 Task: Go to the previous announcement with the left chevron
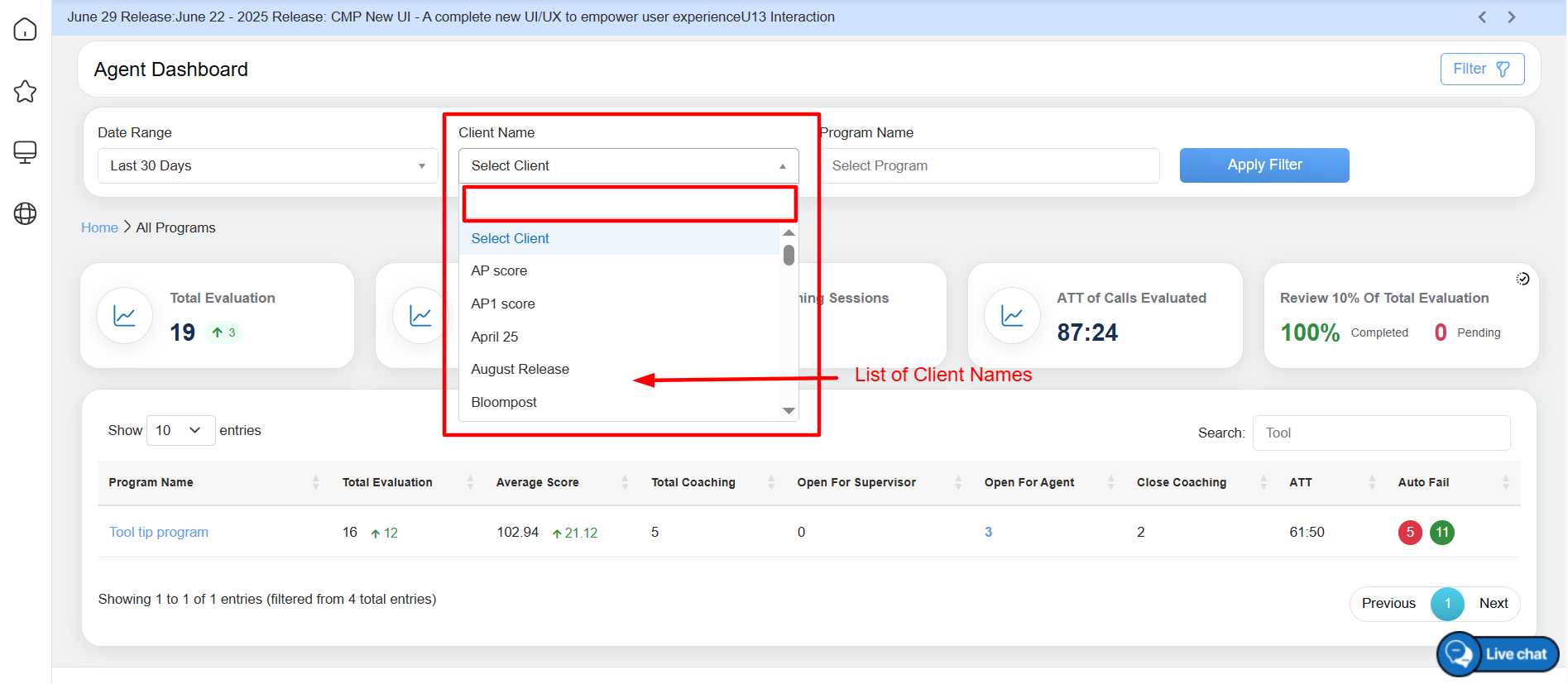tap(1482, 17)
